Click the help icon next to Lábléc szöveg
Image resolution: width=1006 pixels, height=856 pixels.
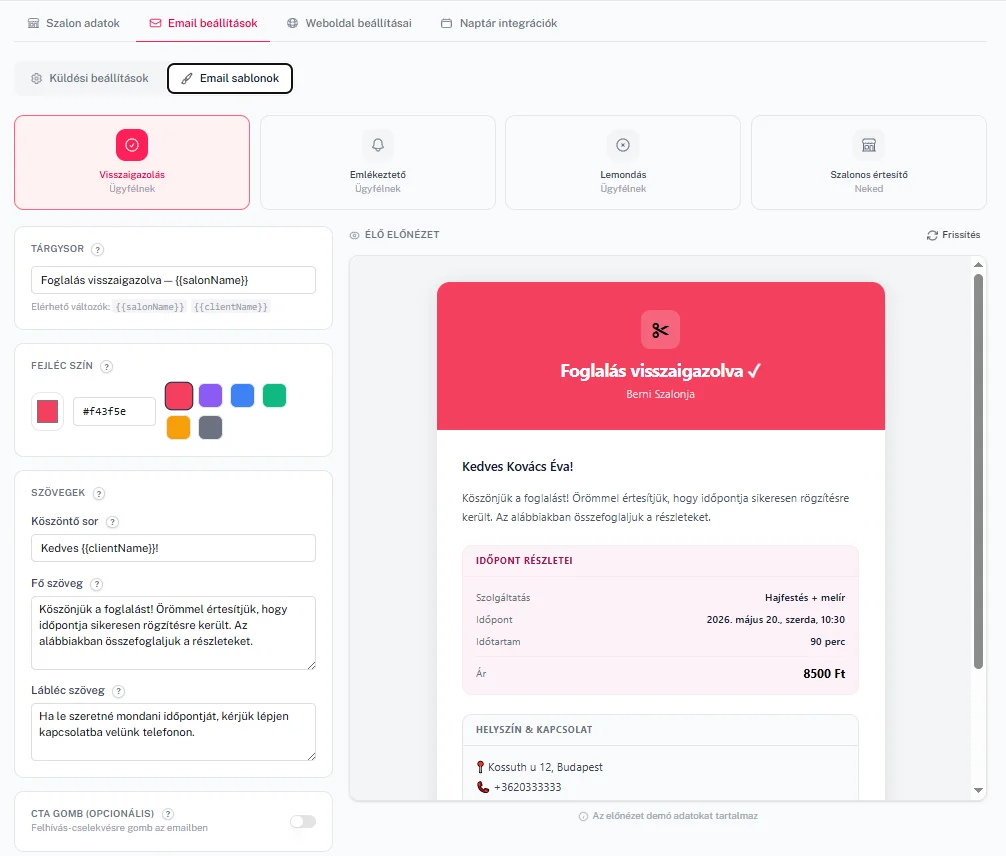(x=119, y=691)
